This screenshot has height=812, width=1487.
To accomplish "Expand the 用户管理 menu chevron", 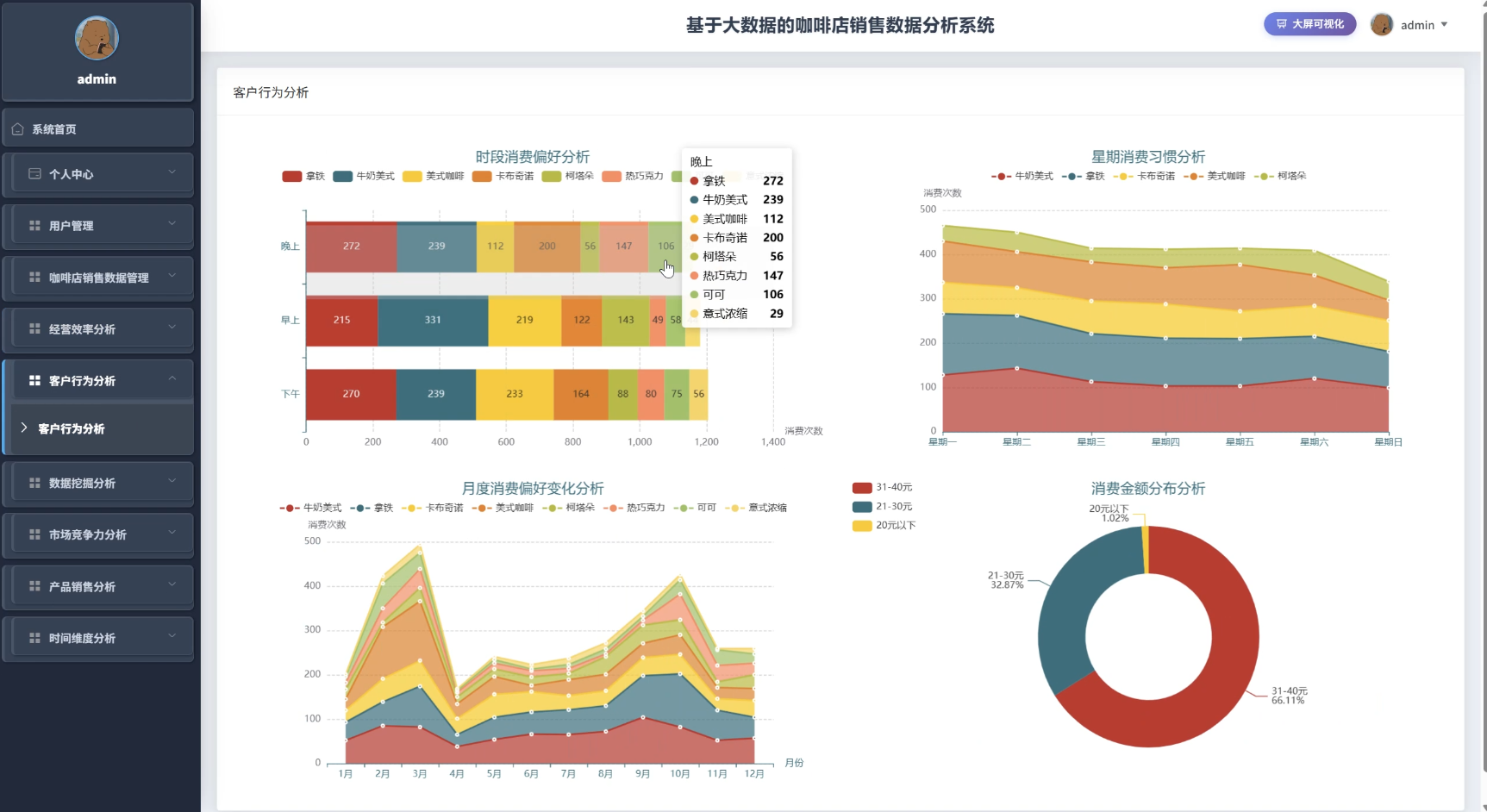I will click(x=172, y=224).
